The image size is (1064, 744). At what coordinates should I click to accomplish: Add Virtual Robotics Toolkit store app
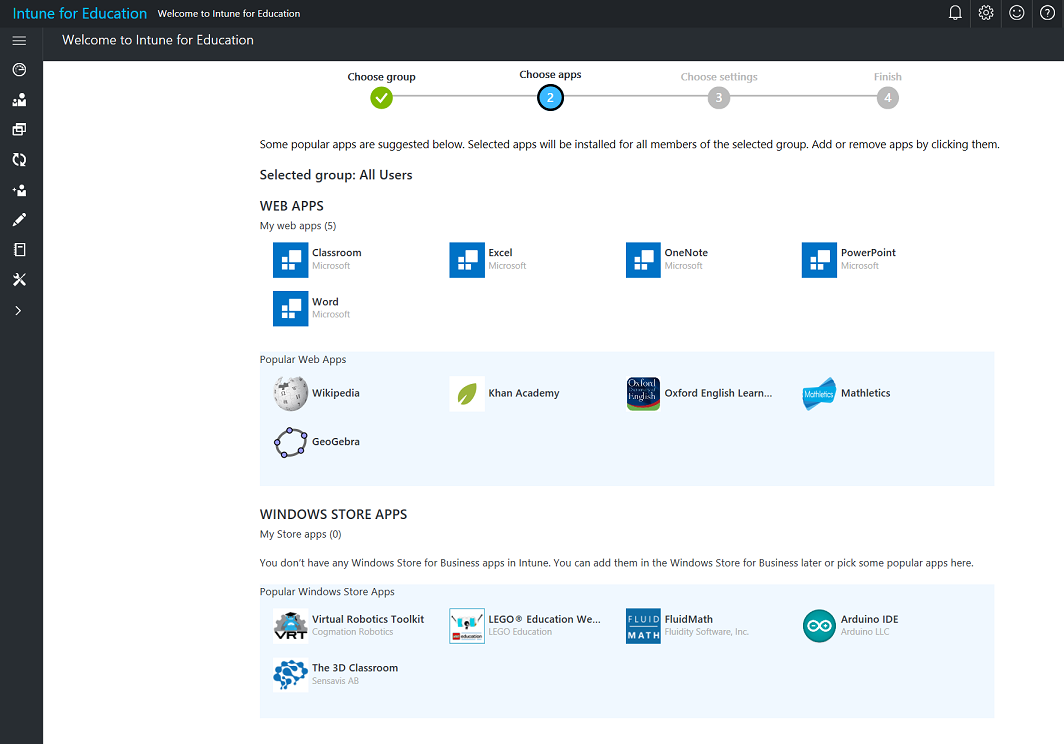click(349, 626)
